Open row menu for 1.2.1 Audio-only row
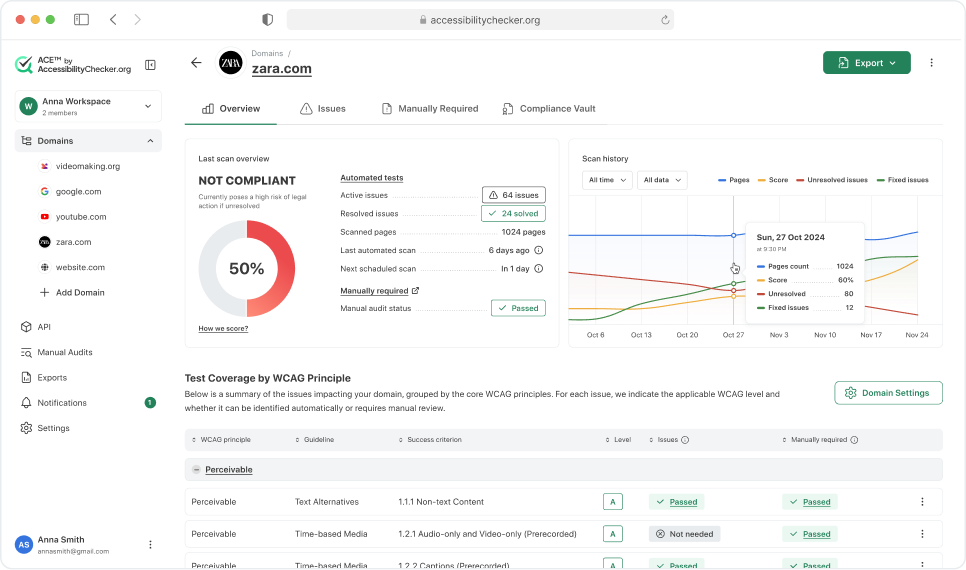The image size is (966, 570). [922, 534]
